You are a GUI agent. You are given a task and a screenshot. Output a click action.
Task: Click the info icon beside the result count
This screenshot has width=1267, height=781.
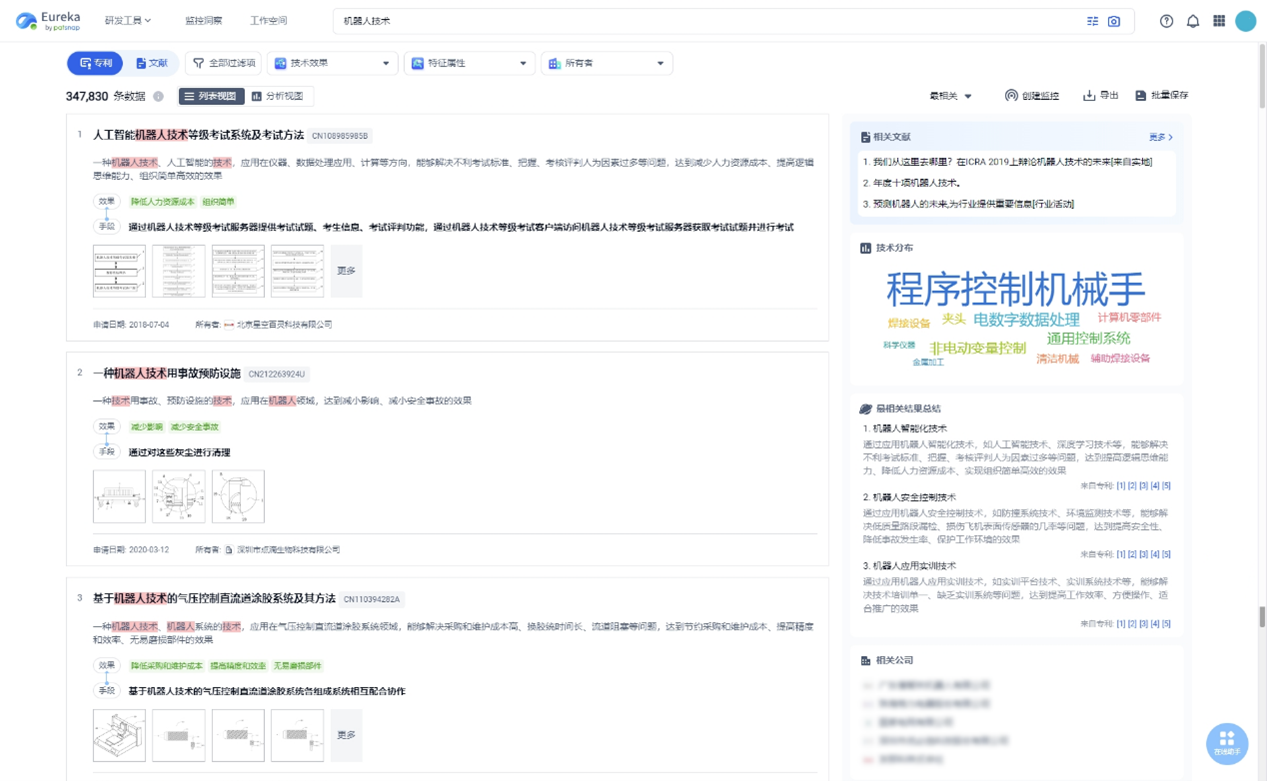point(158,97)
